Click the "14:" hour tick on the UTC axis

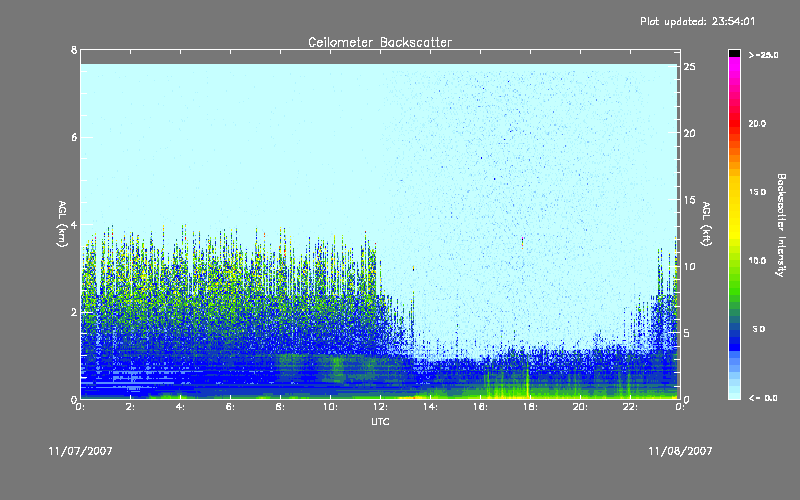[431, 407]
